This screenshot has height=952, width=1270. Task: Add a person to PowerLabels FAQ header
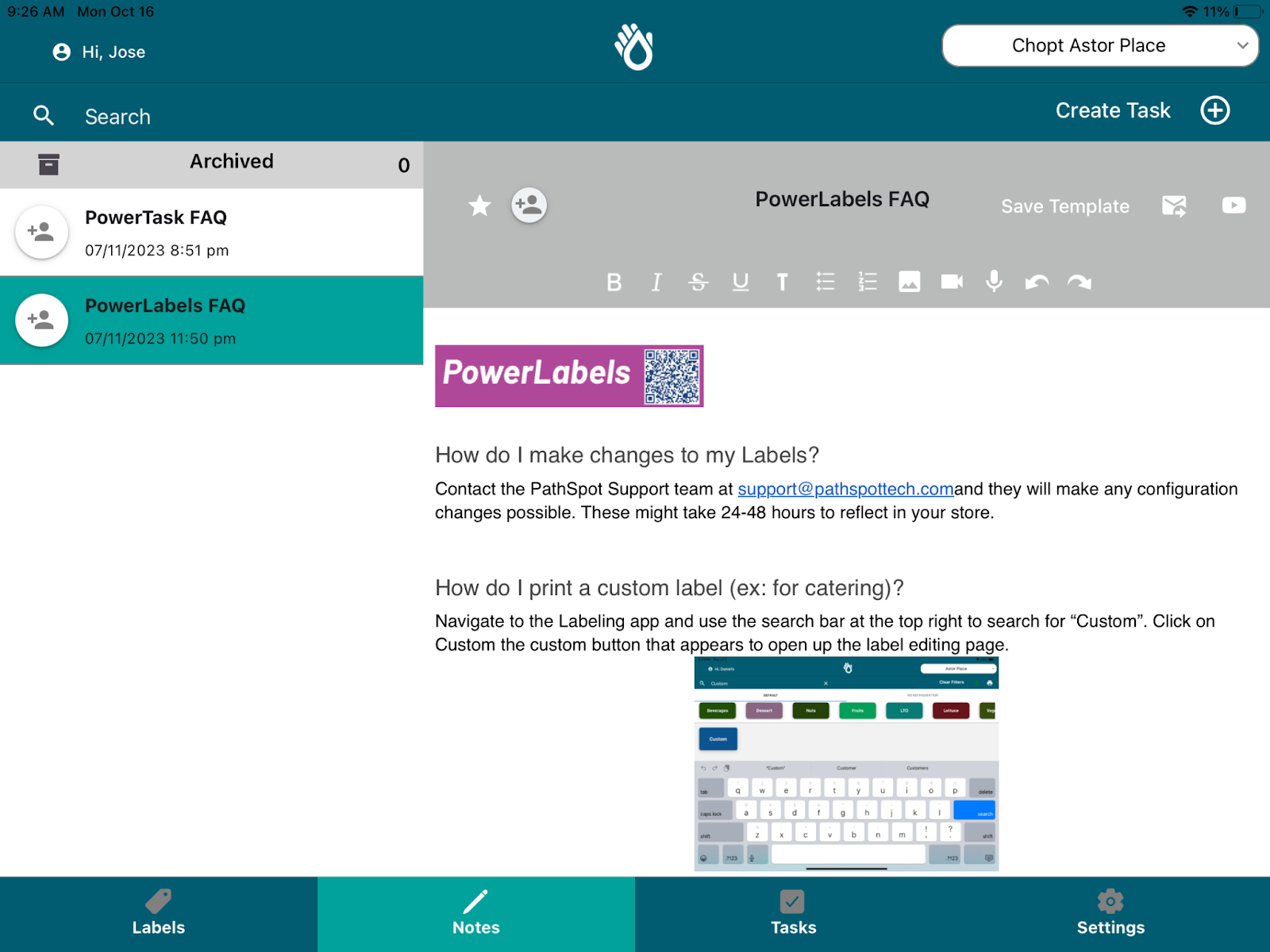click(x=529, y=205)
